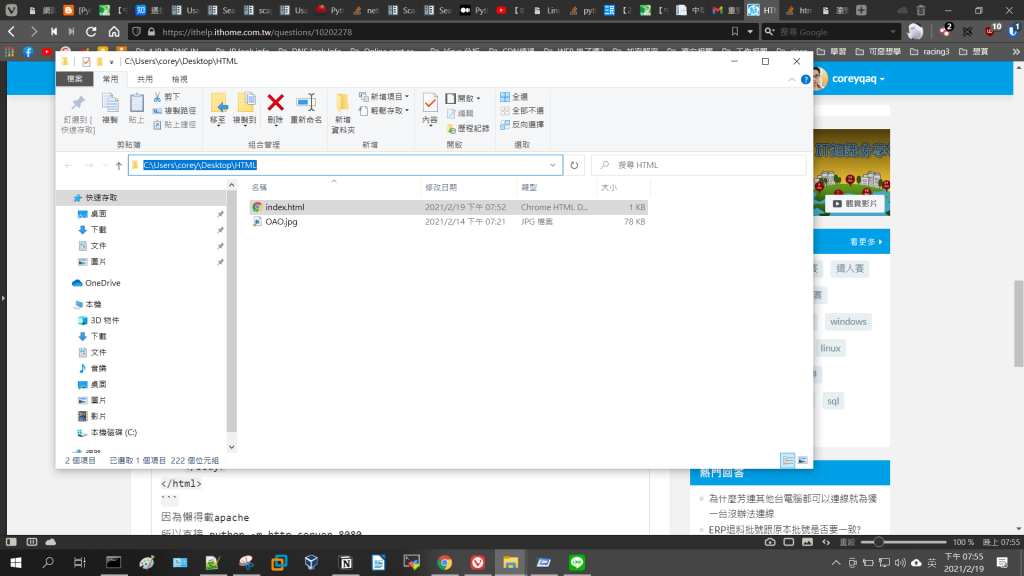Go up one folder level
This screenshot has width=1024, height=576.
pyautogui.click(x=118, y=165)
